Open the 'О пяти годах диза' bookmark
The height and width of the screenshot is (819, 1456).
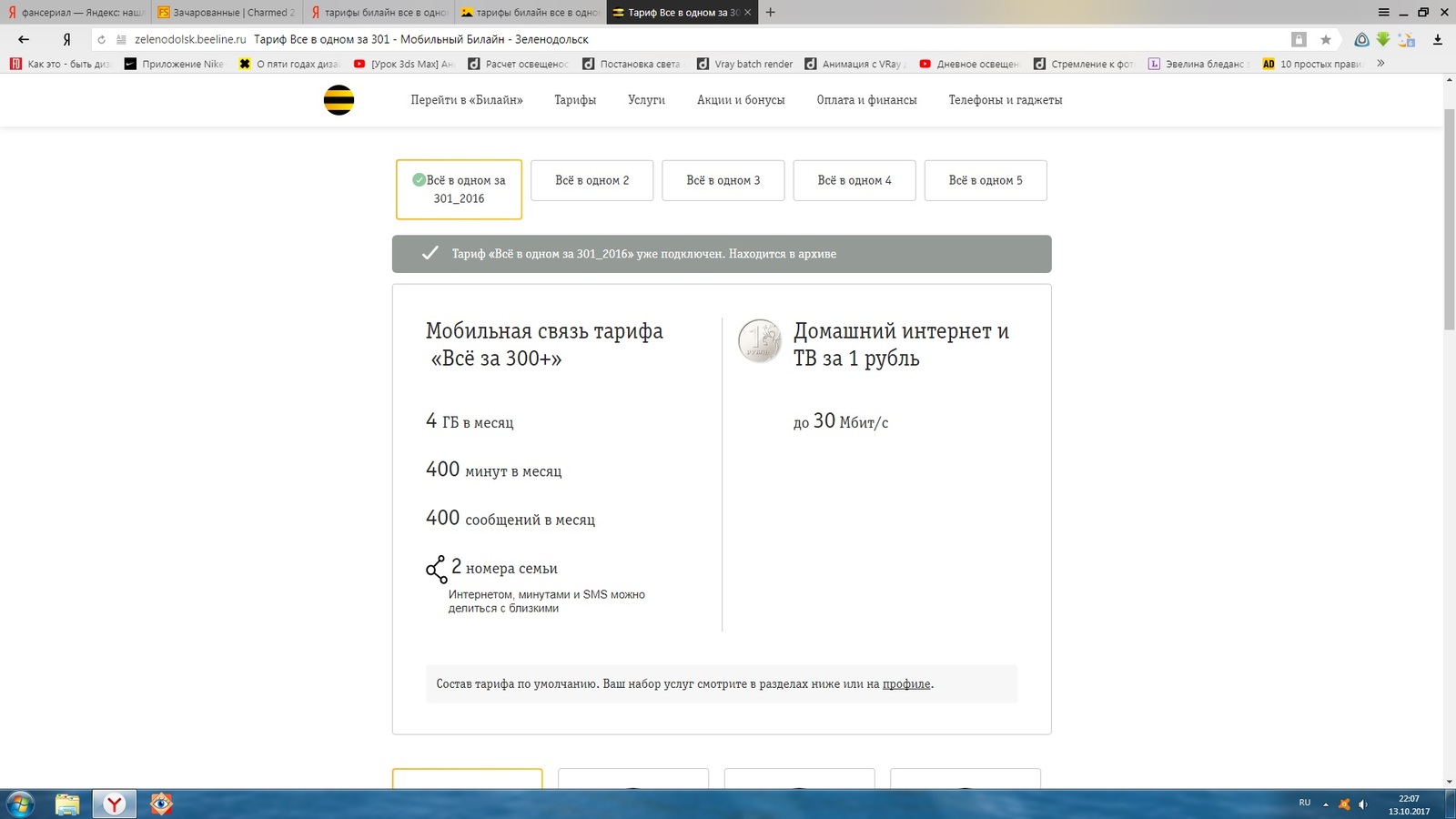click(x=288, y=64)
